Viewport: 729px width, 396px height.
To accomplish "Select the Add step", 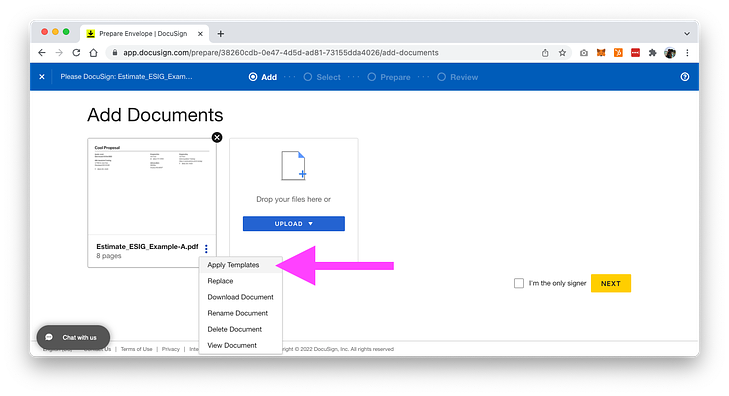I will click(x=263, y=77).
